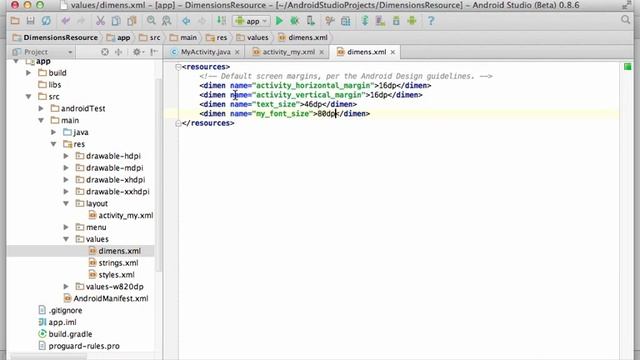640x360 pixels.
Task: Expand the values-w820dp folder
Action: click(x=66, y=287)
